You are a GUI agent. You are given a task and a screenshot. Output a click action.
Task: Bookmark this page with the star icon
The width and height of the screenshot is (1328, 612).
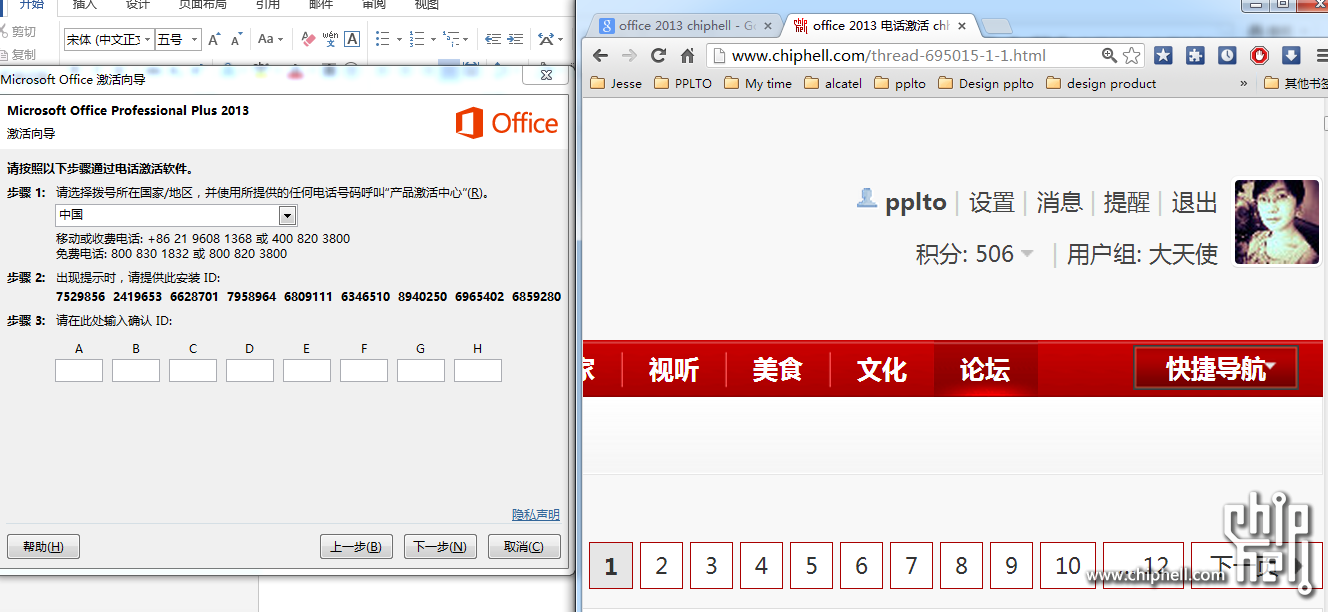(1131, 56)
